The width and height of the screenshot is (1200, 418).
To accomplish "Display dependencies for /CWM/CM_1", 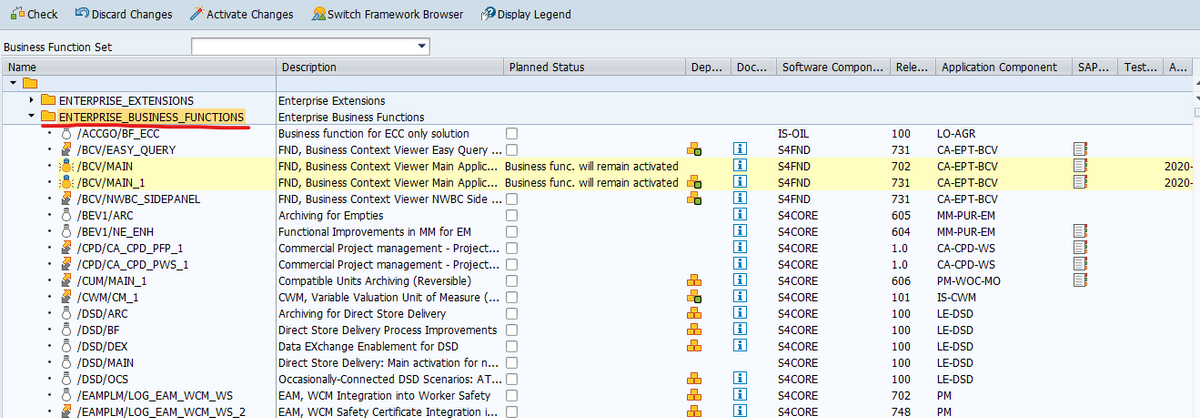I will pos(694,297).
